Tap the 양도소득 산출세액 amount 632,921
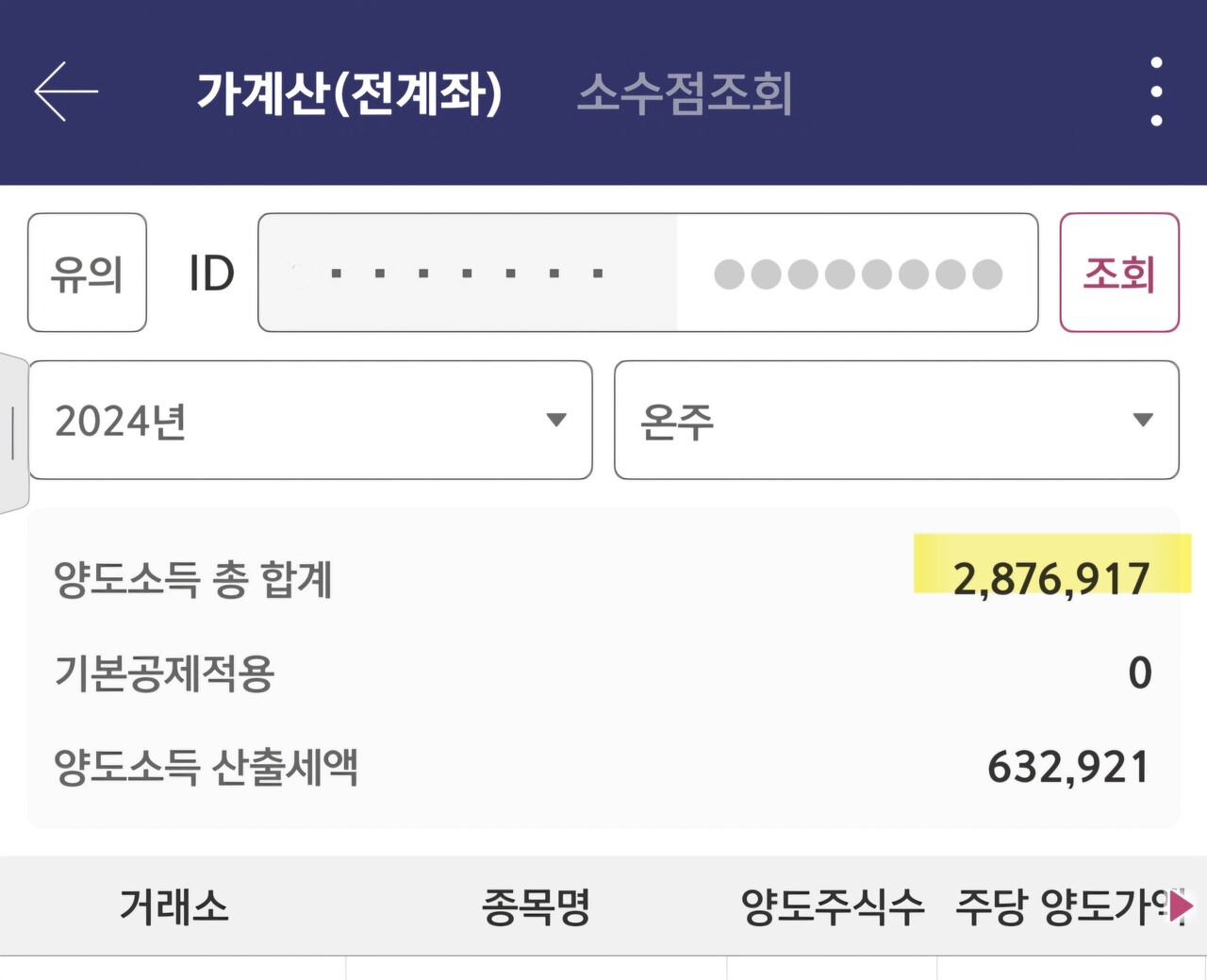The height and width of the screenshot is (980, 1207). pyautogui.click(x=1067, y=766)
